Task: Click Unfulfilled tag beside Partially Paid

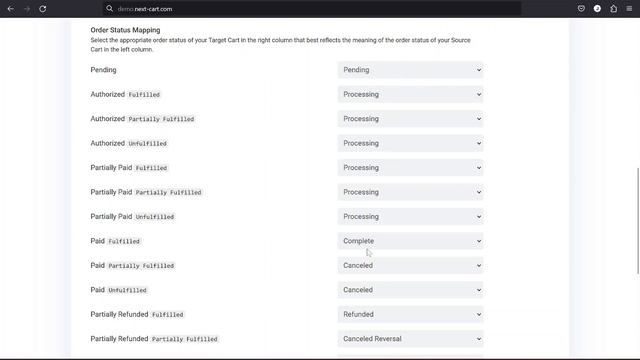Action: coord(155,217)
